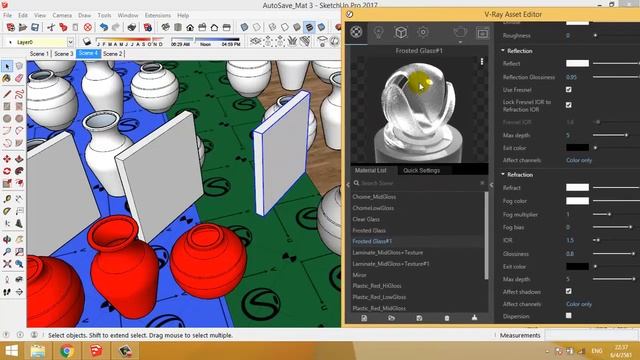640x360 pixels.
Task: Open V-Ray Geometry cube icon
Action: (401, 32)
